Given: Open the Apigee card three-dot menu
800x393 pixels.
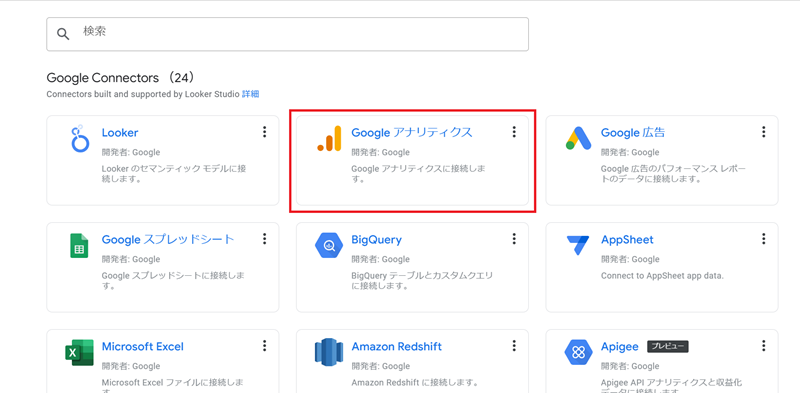Looking at the screenshot, I should point(763,346).
